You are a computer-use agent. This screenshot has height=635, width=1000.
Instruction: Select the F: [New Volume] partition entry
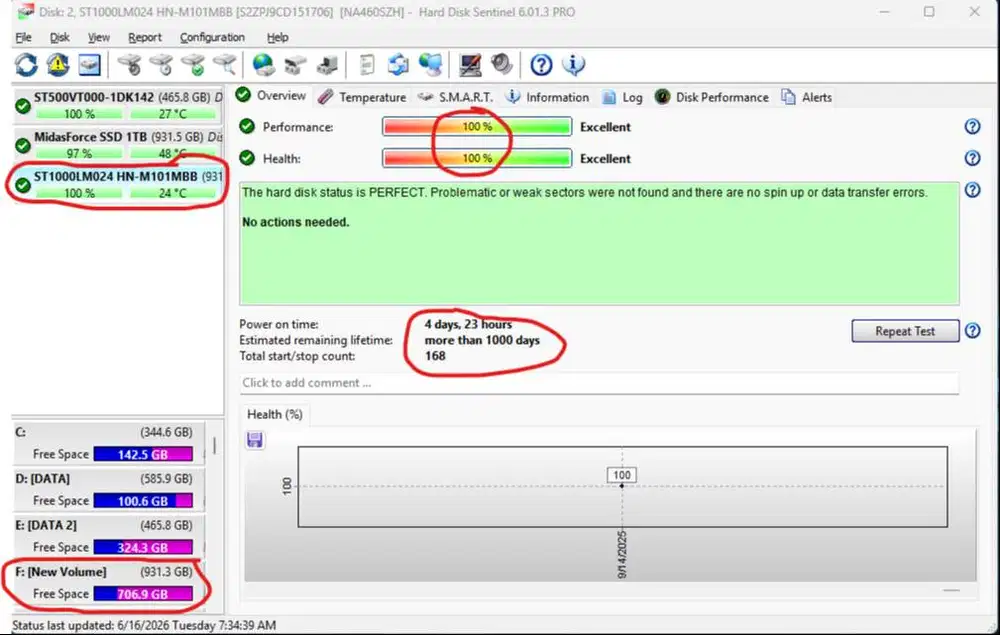click(x=108, y=583)
